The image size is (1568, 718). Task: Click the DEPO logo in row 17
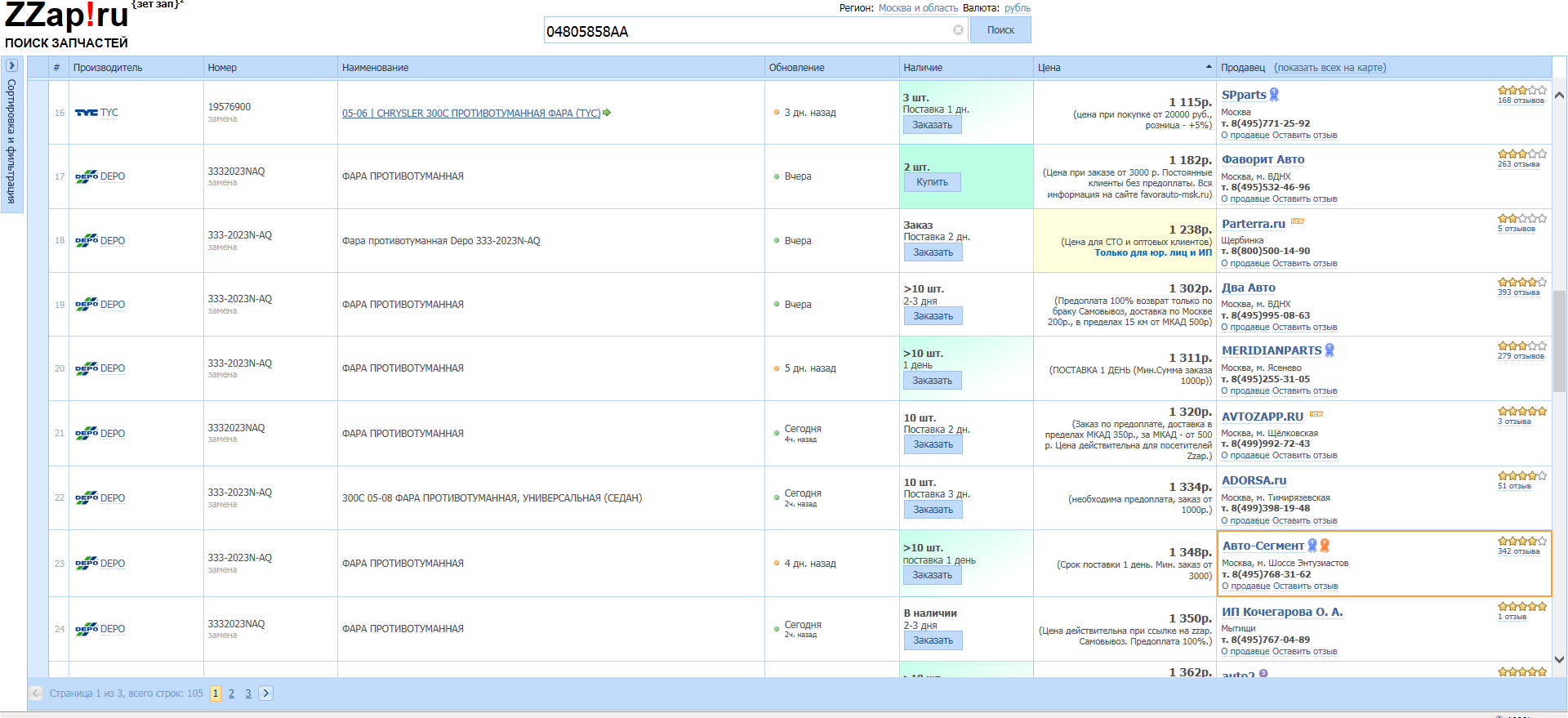click(87, 176)
